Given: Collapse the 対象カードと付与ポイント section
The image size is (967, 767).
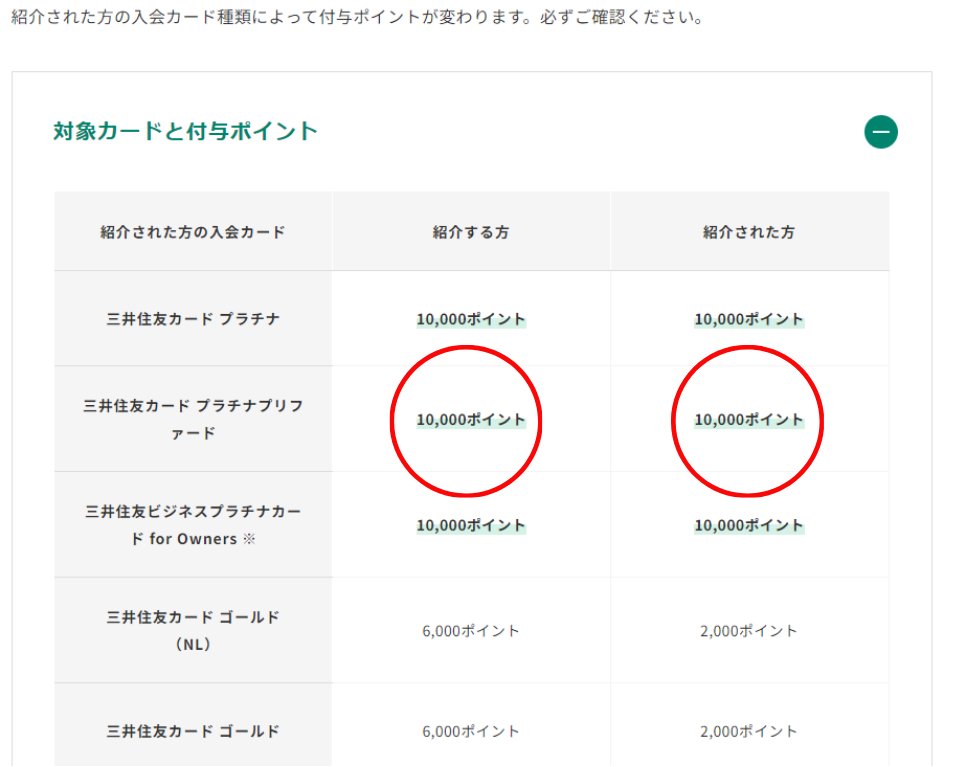Looking at the screenshot, I should (x=881, y=132).
